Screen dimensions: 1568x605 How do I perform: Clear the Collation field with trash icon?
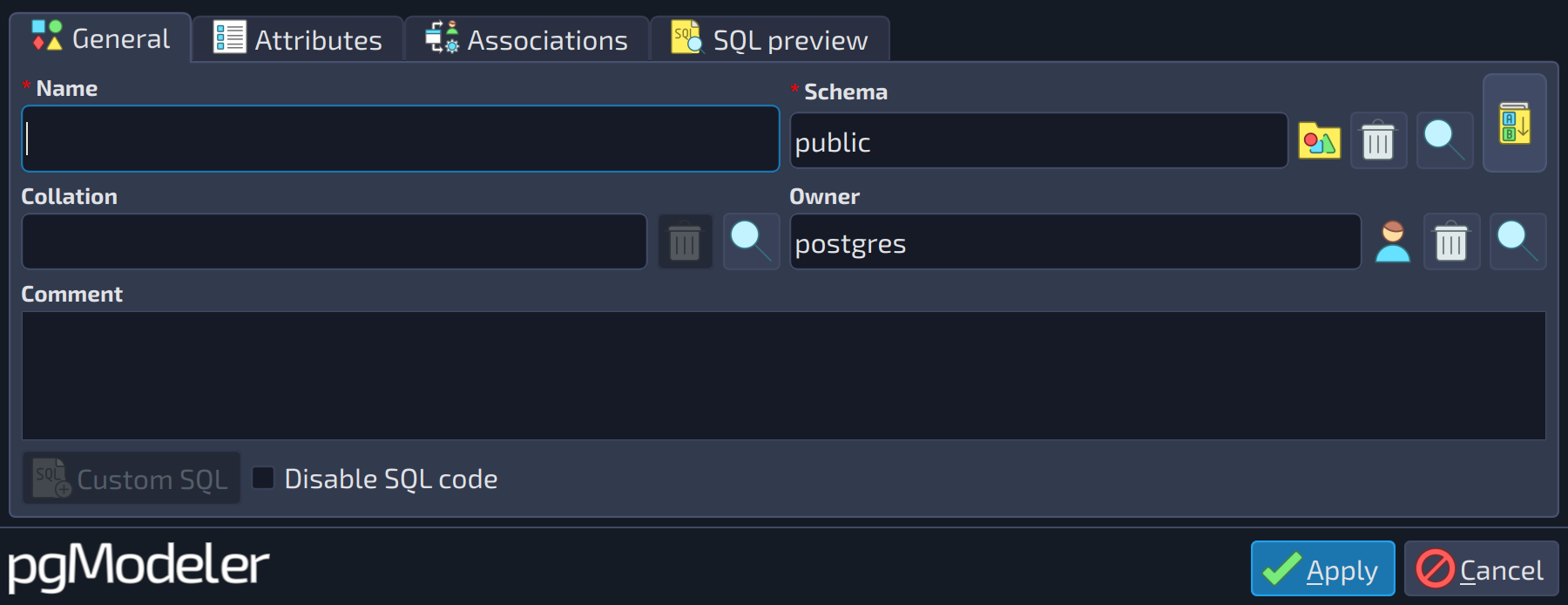coord(685,241)
